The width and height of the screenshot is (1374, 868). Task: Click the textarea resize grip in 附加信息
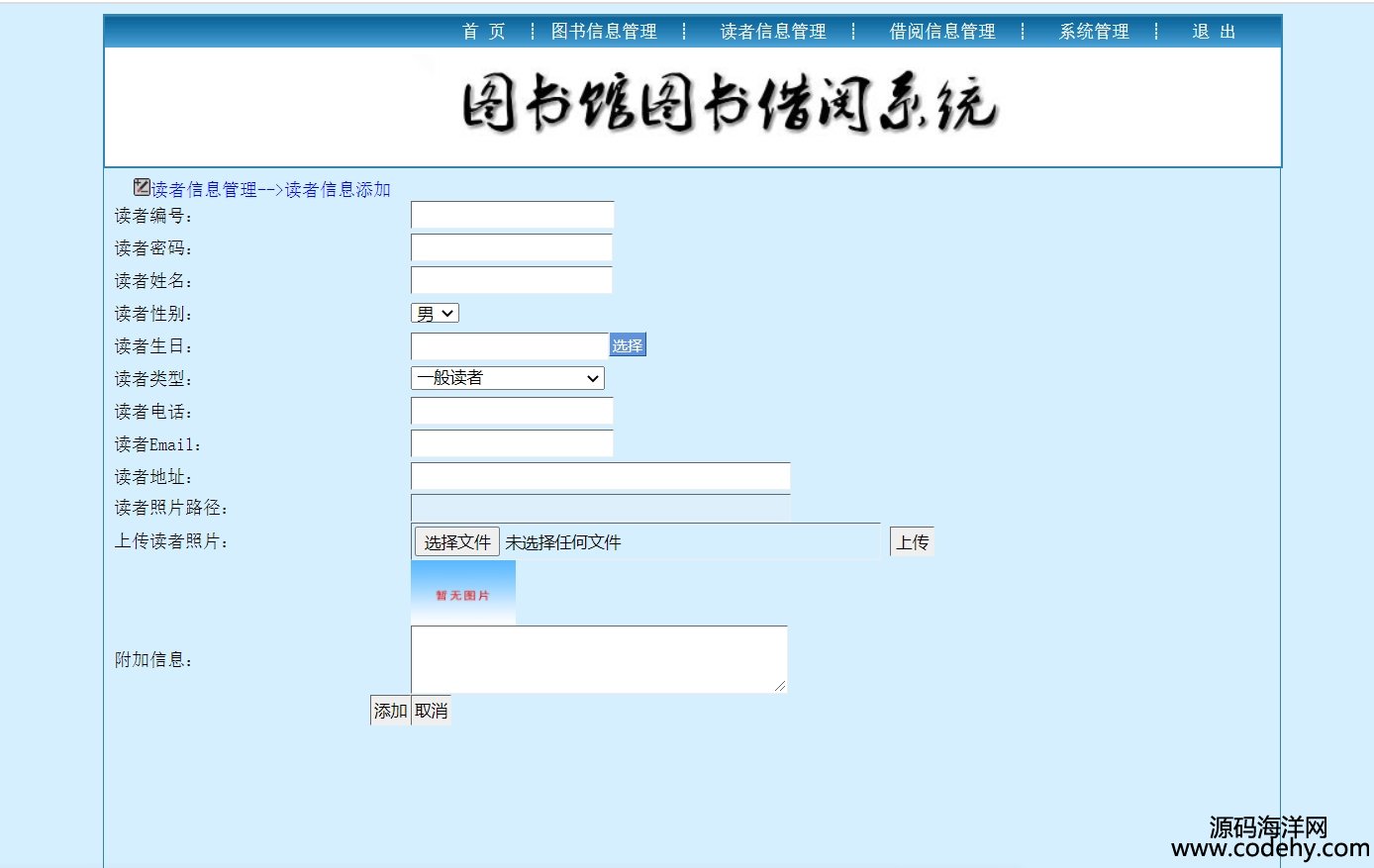pos(780,685)
